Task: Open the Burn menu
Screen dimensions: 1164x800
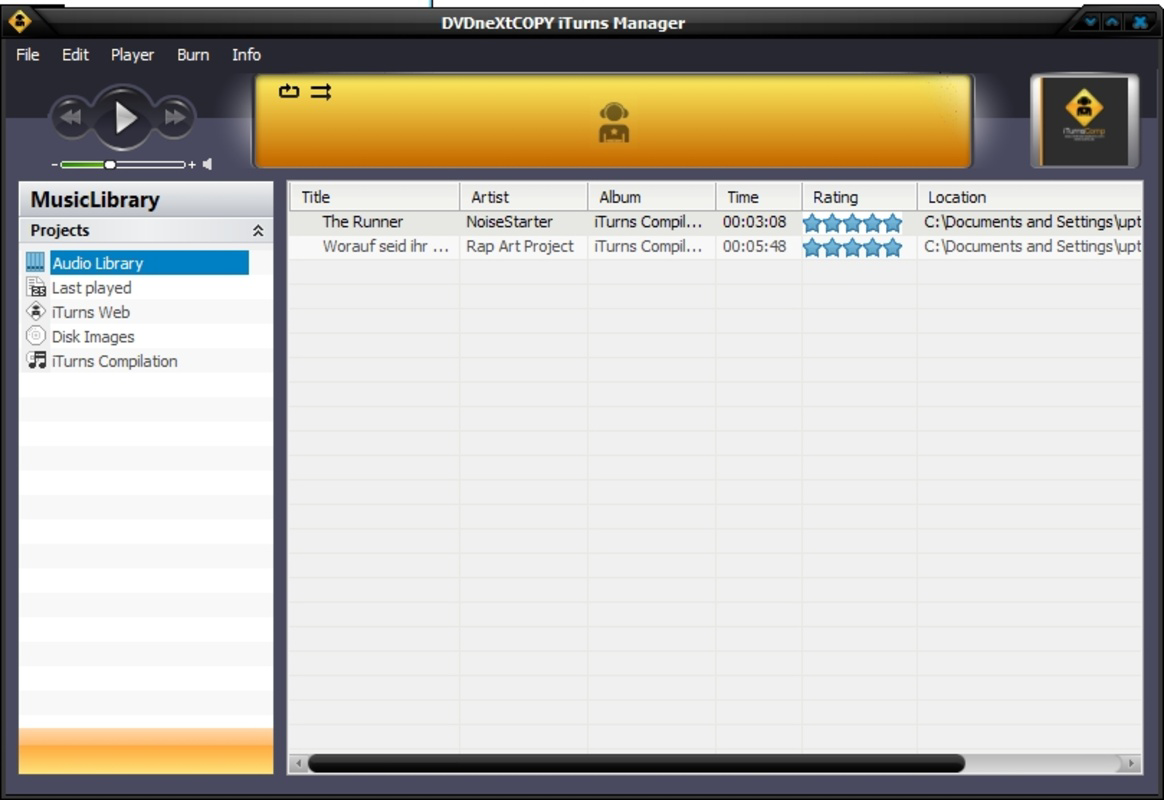Action: tap(193, 55)
